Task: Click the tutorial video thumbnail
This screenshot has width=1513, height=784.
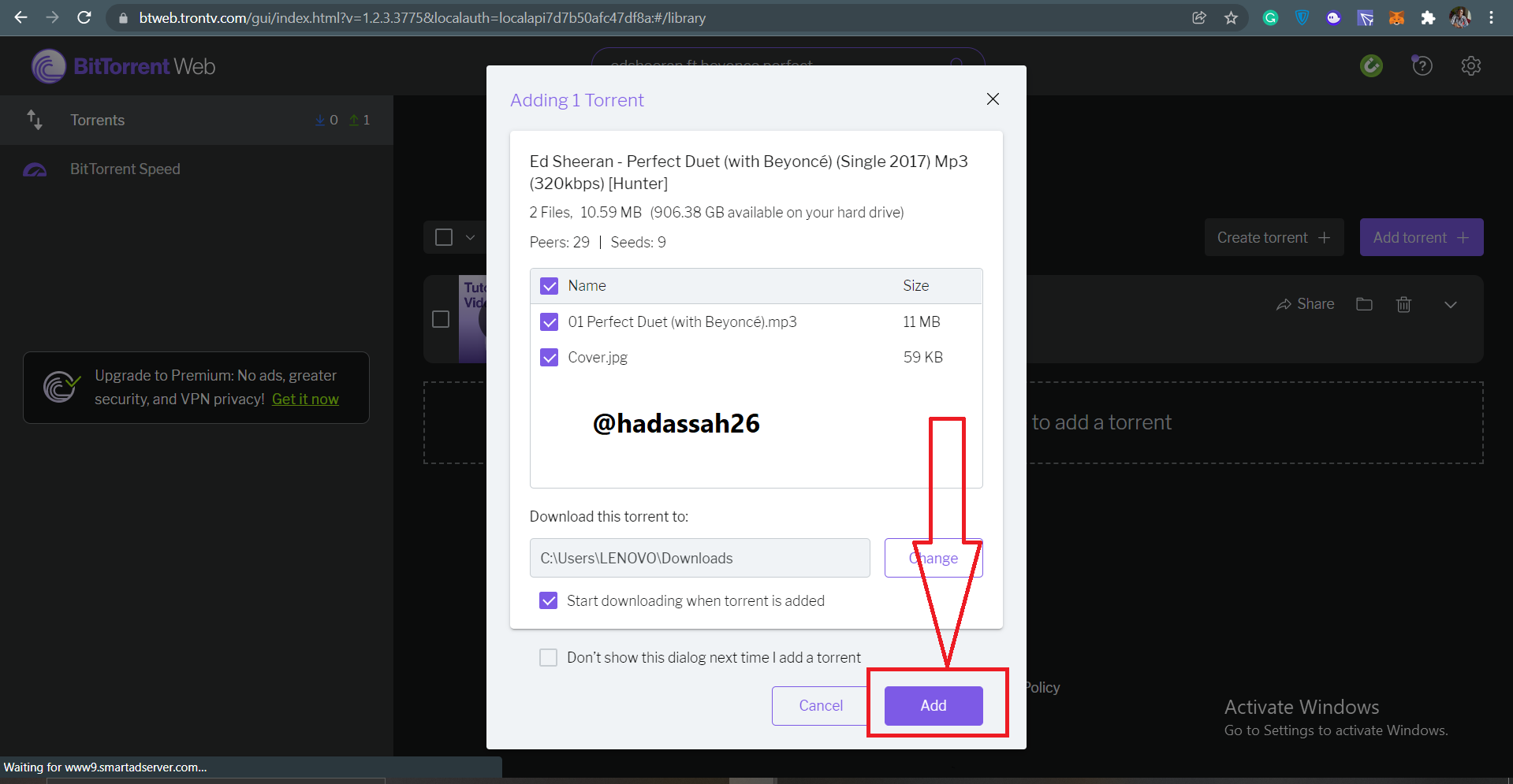Action: [472, 318]
